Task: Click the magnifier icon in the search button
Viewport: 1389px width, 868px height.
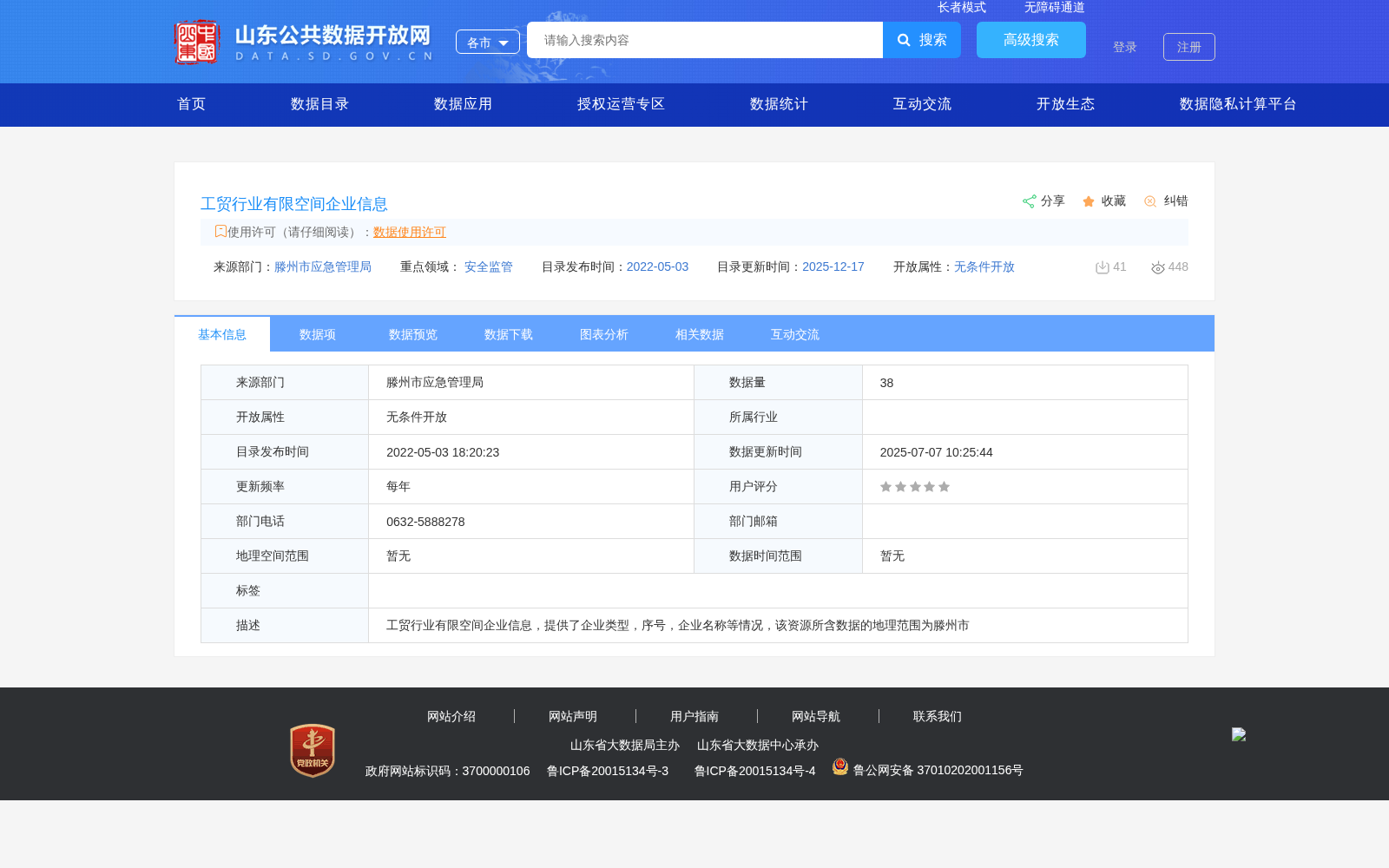Action: pyautogui.click(x=904, y=40)
